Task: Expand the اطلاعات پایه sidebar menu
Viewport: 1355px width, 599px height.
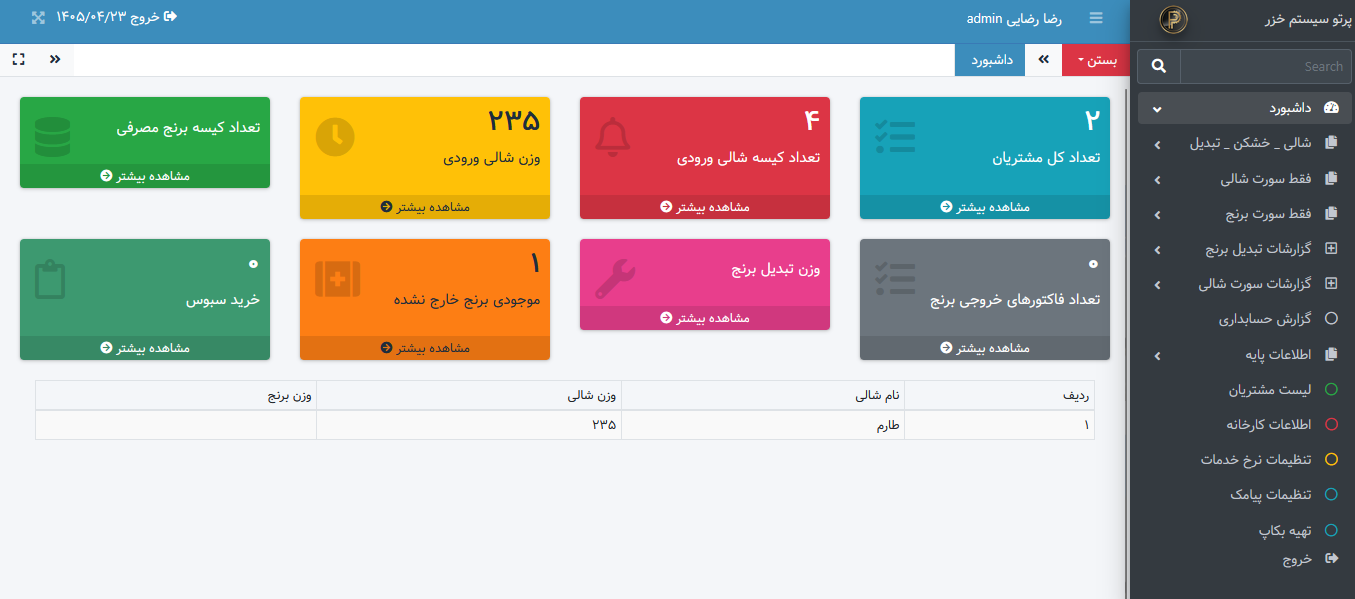Action: (x=1244, y=355)
